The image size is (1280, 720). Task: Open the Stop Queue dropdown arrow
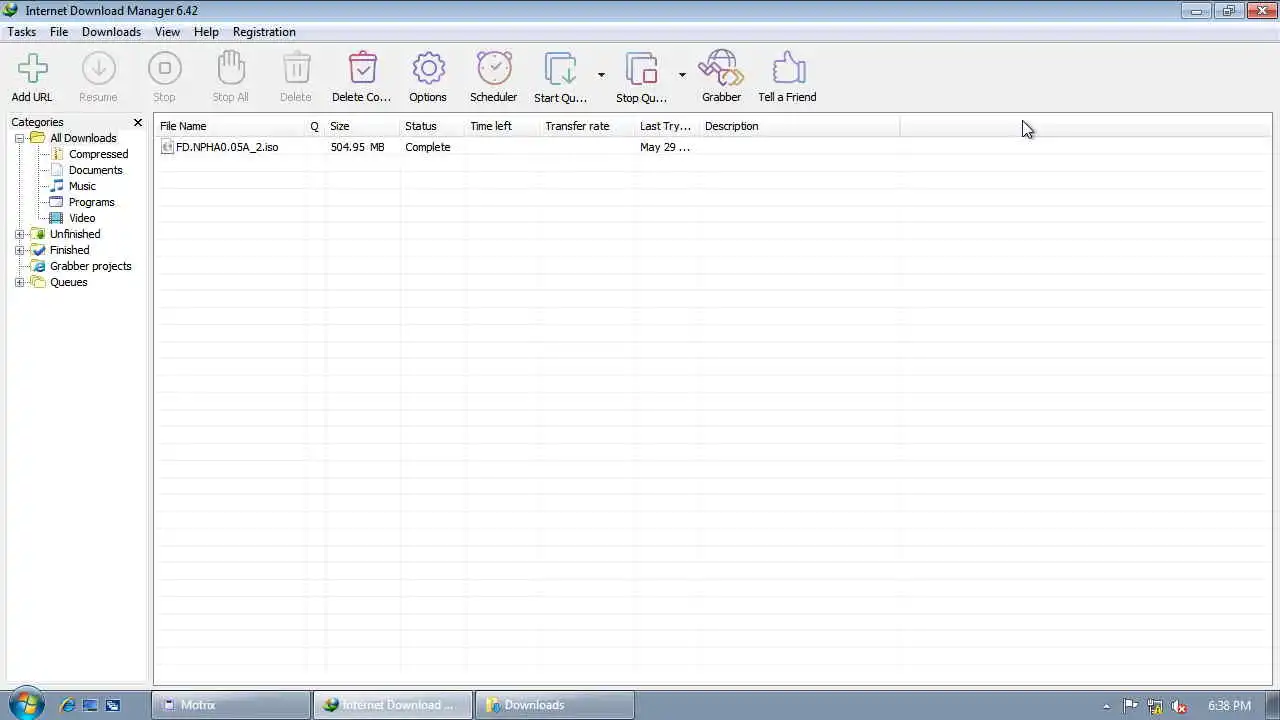[x=682, y=75]
